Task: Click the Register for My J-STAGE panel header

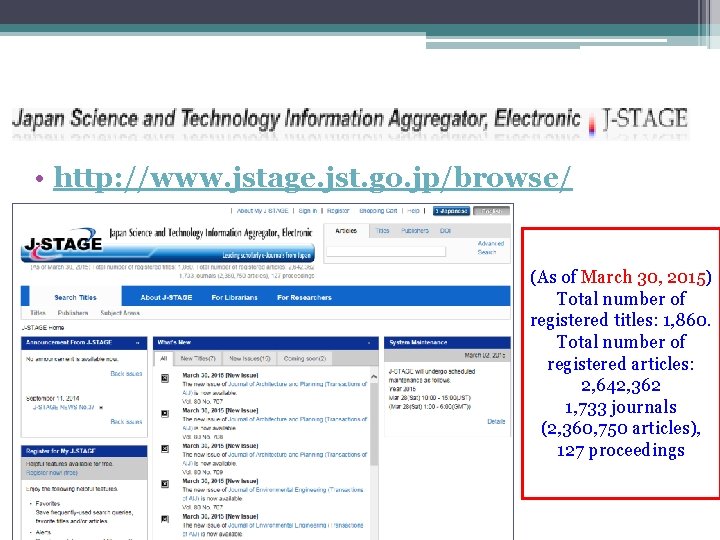Action: pos(84,451)
